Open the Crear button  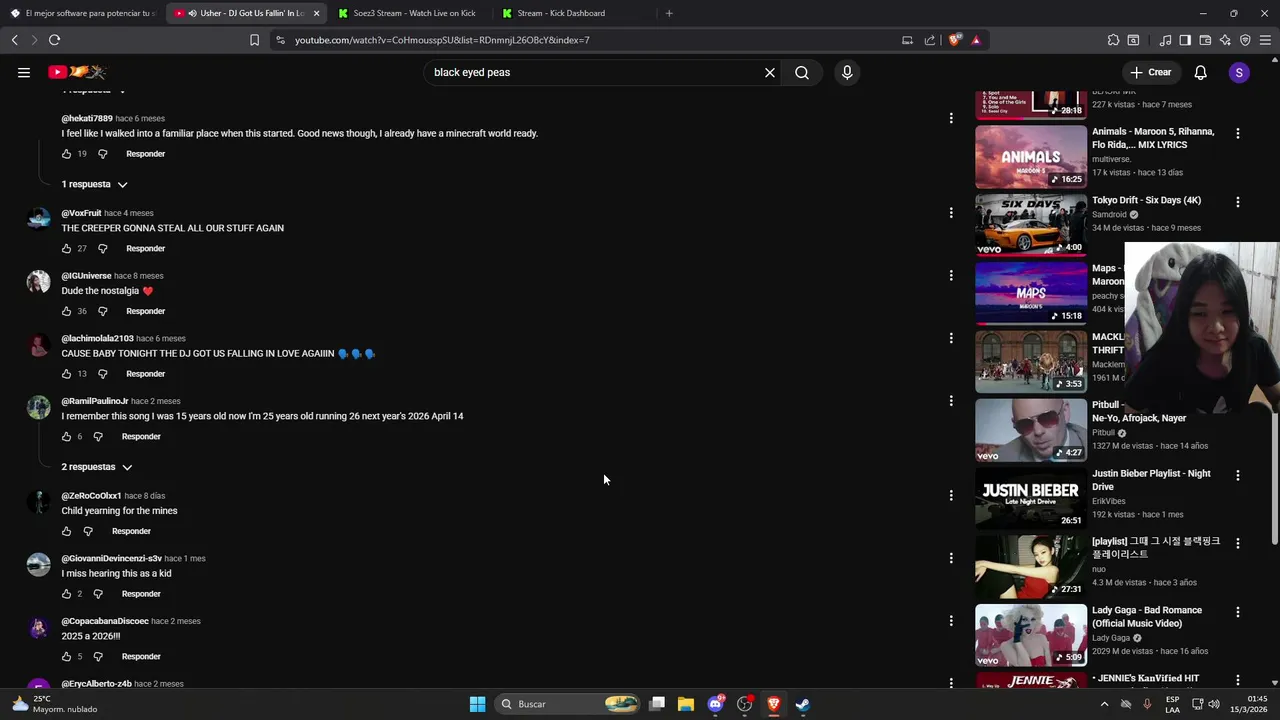pos(1150,72)
